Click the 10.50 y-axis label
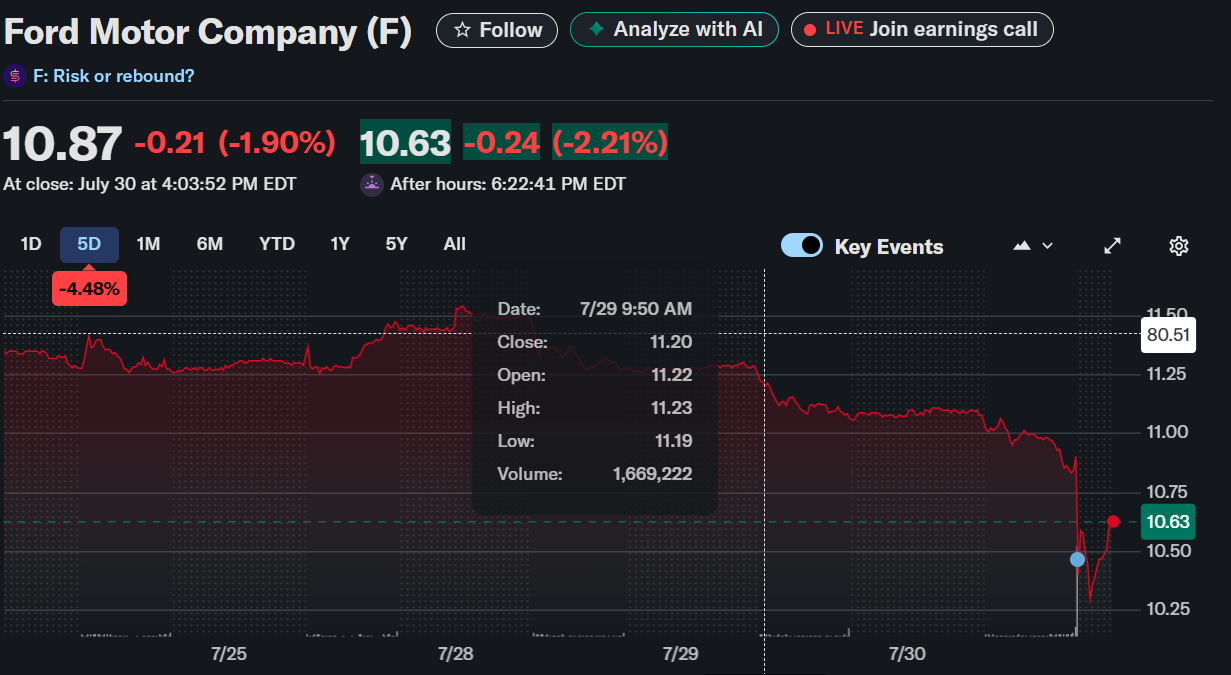Image resolution: width=1231 pixels, height=675 pixels. point(1168,550)
